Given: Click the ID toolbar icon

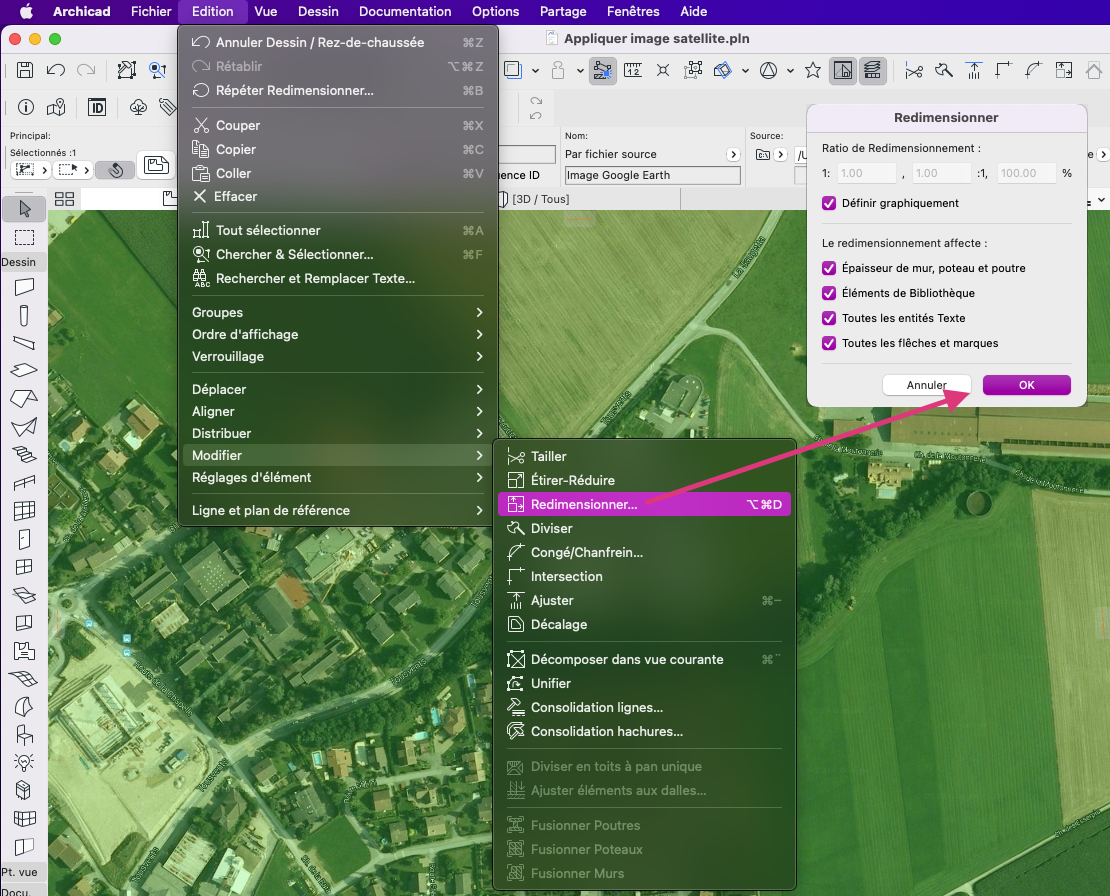Looking at the screenshot, I should coord(97,107).
